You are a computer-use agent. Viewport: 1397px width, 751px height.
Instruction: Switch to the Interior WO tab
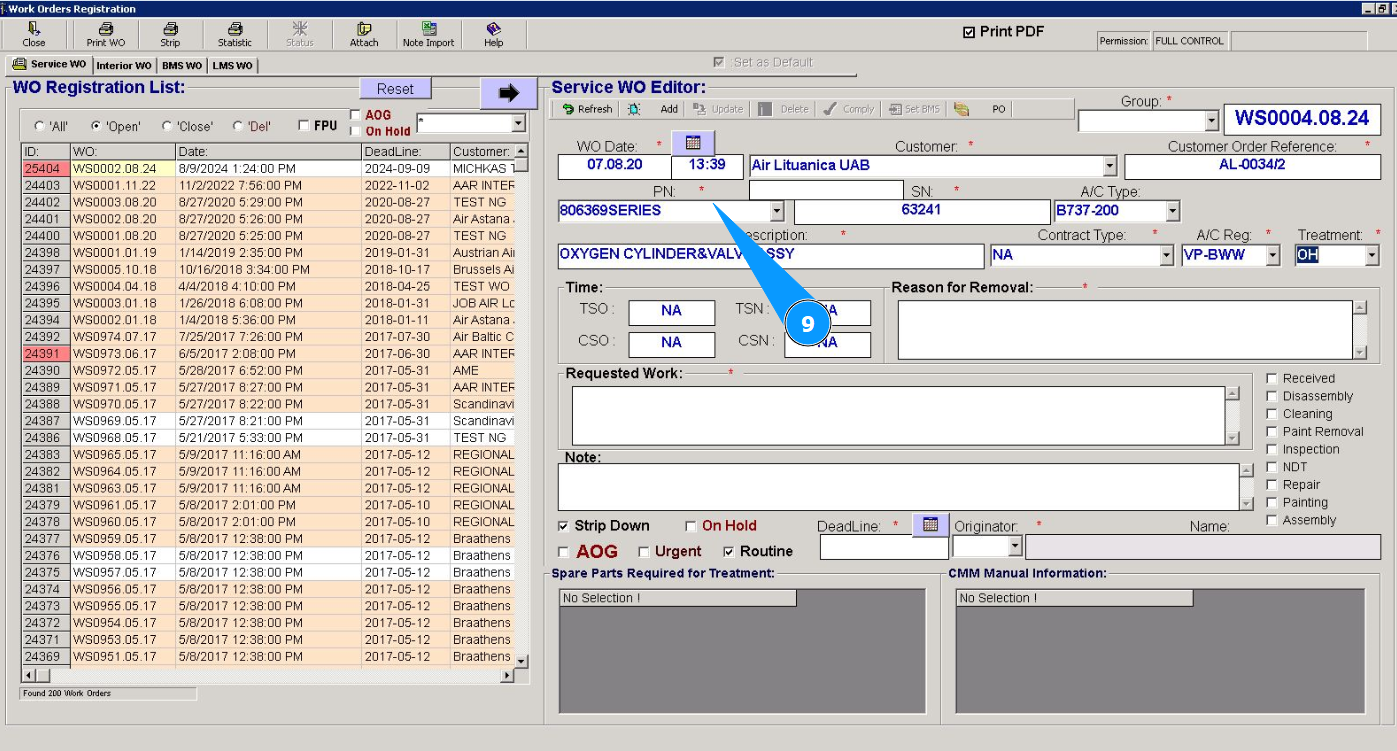(124, 66)
